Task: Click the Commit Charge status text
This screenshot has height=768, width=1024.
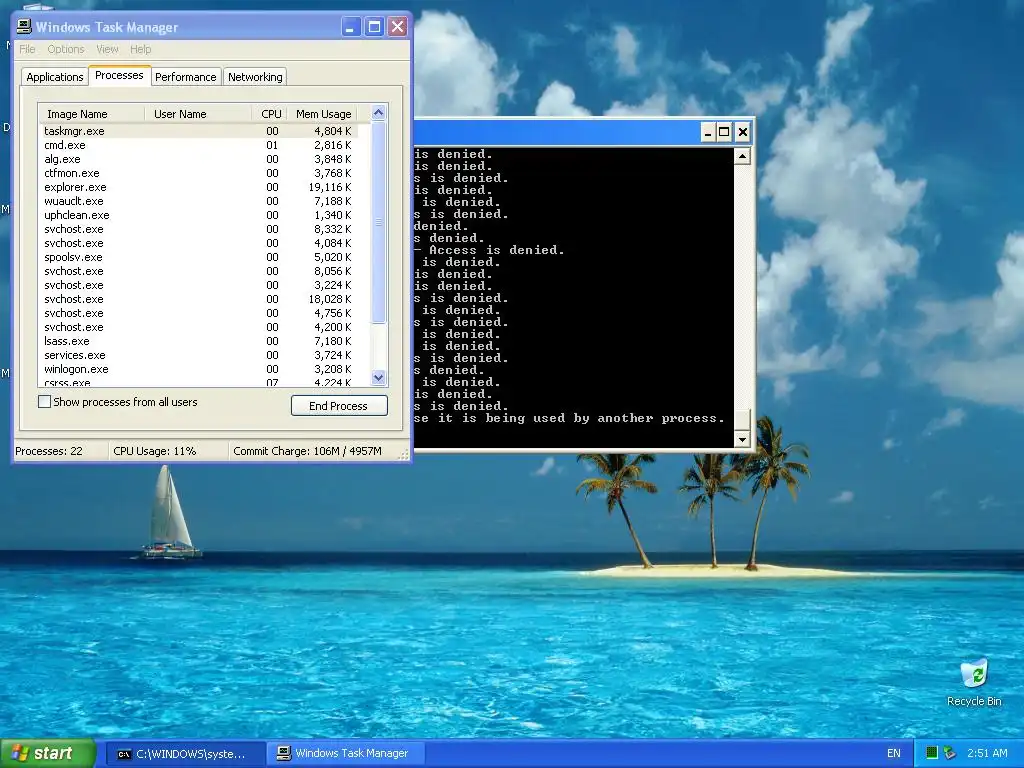Action: [307, 451]
